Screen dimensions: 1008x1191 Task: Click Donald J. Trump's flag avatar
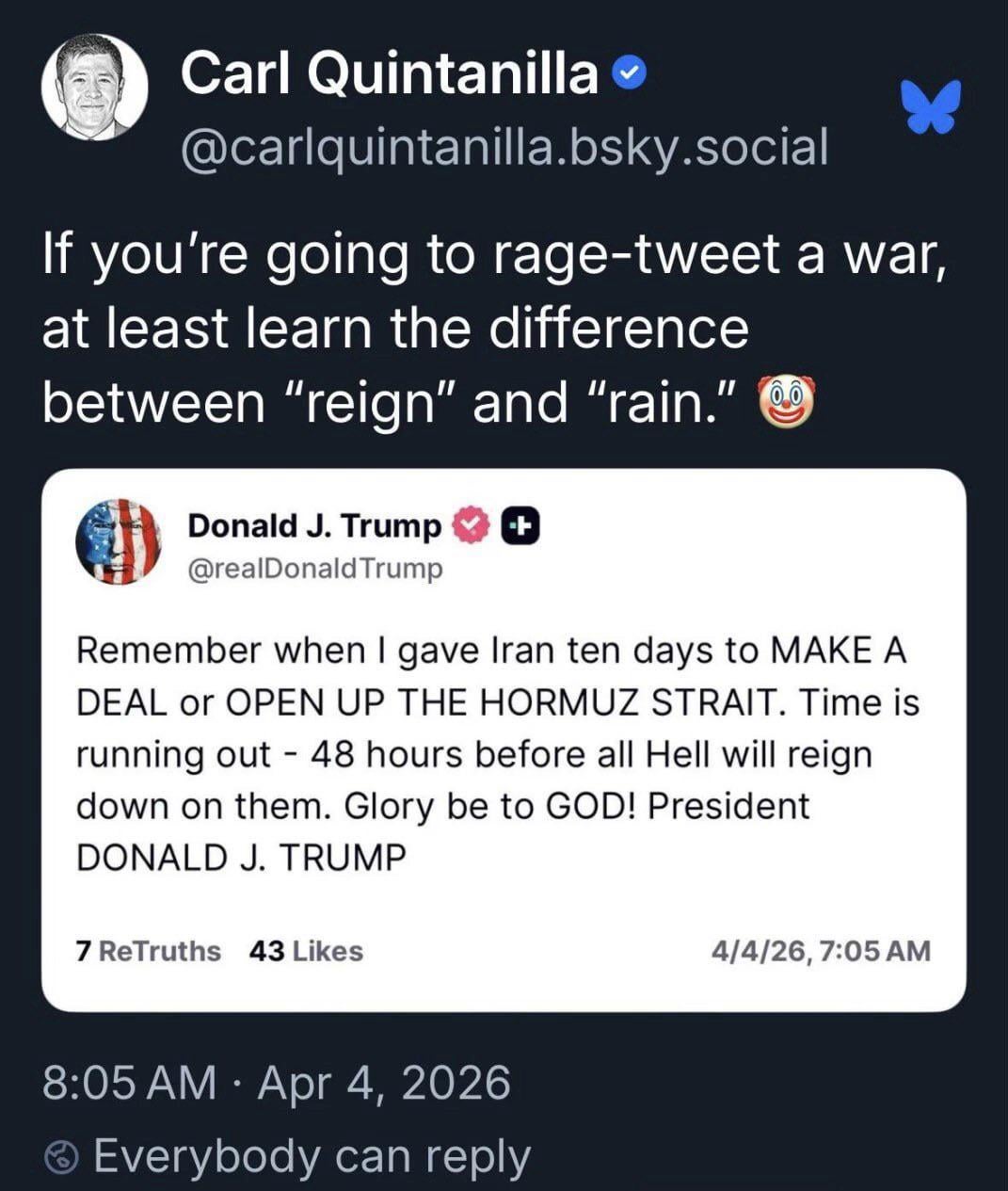point(119,541)
